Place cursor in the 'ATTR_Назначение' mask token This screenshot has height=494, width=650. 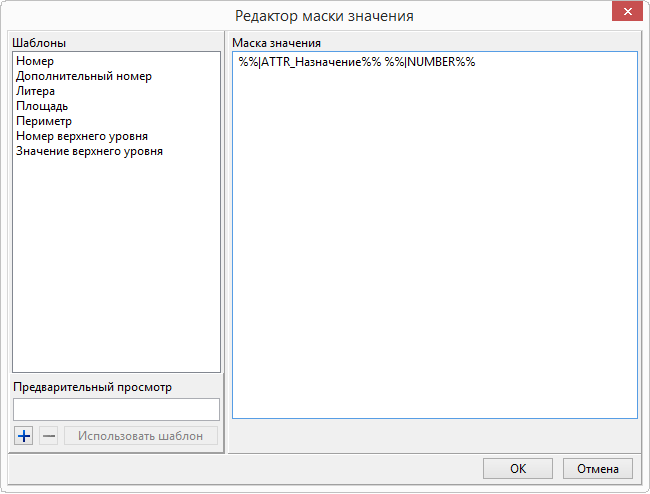pos(310,62)
